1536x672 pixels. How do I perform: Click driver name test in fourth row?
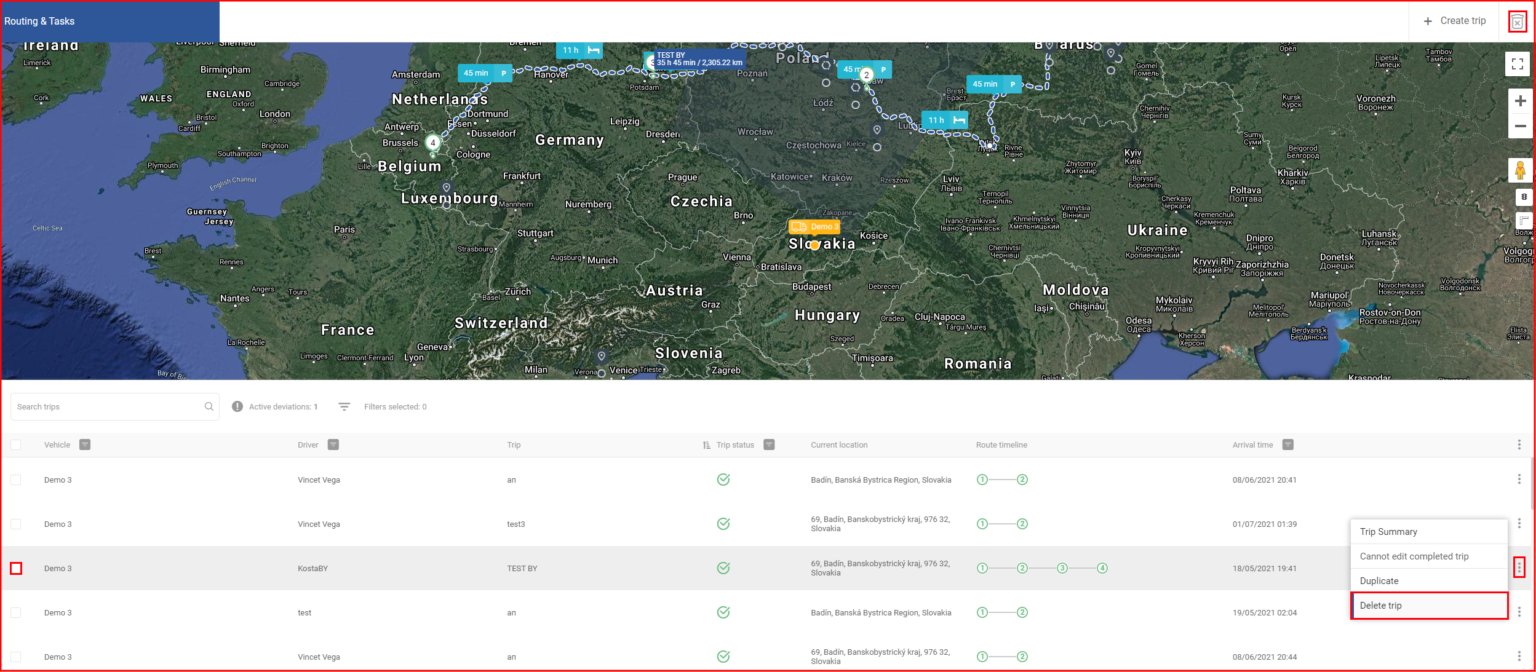click(304, 612)
